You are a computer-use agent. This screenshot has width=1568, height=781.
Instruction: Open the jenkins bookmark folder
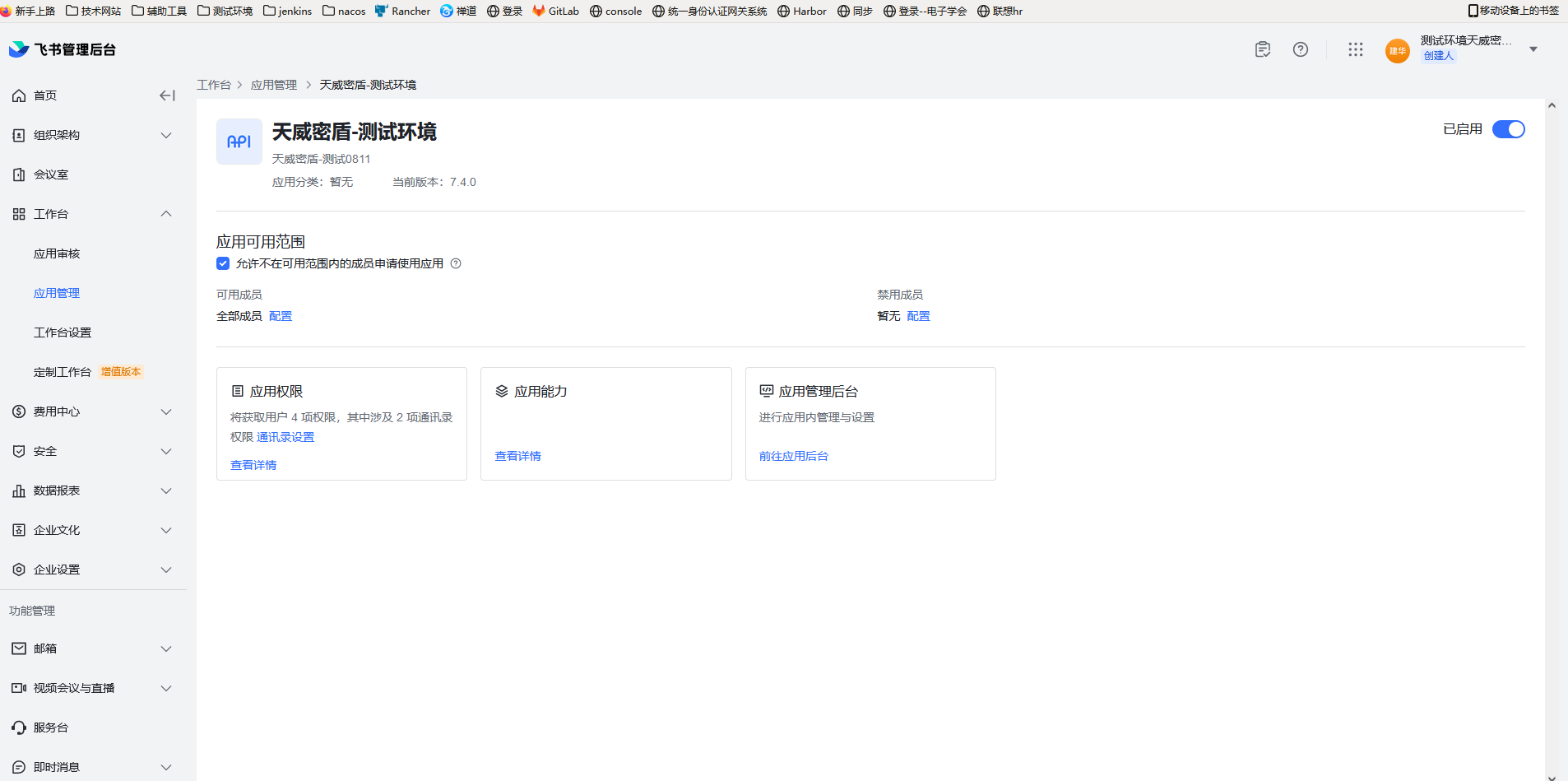tap(288, 11)
